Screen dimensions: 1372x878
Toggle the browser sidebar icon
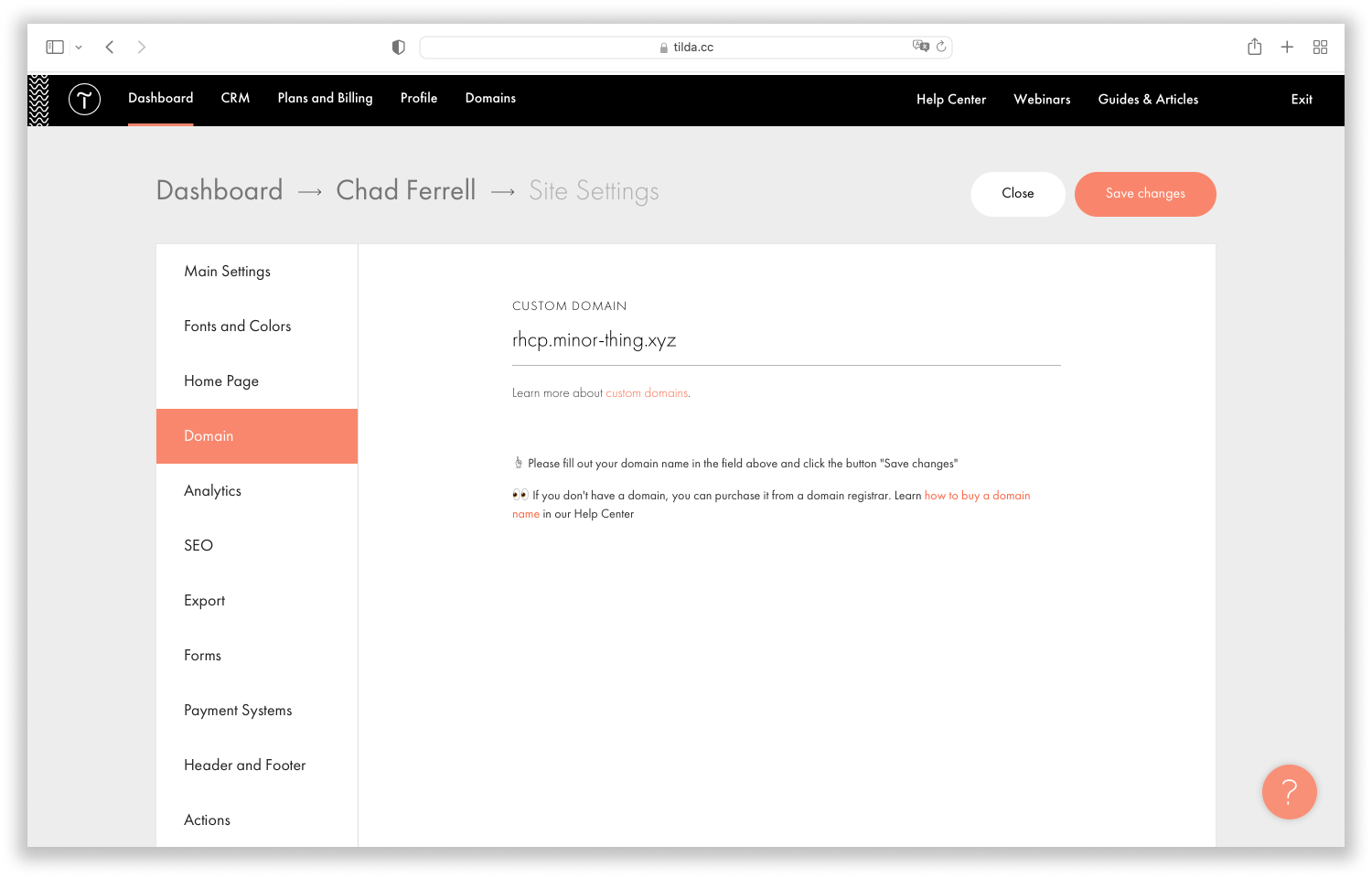click(54, 47)
